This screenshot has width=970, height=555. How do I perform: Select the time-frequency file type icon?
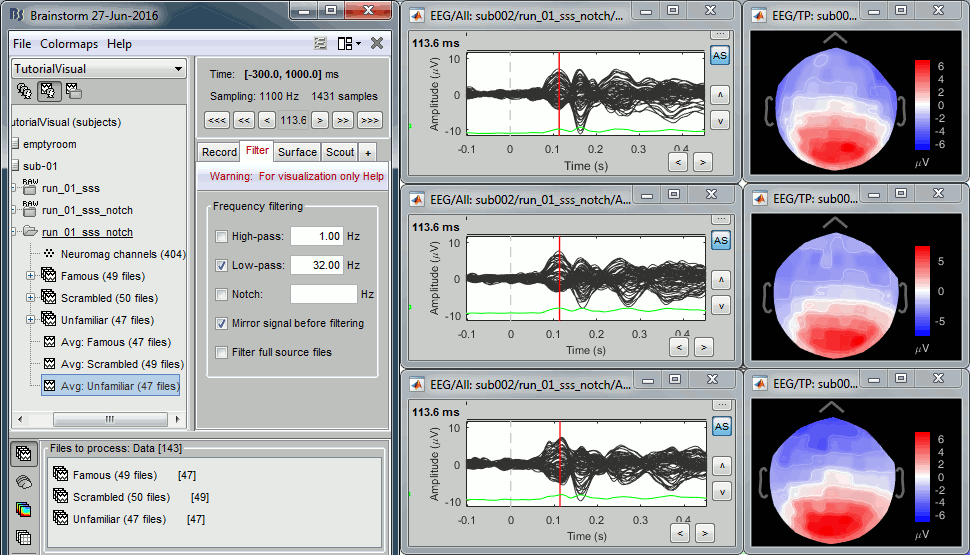click(x=23, y=509)
